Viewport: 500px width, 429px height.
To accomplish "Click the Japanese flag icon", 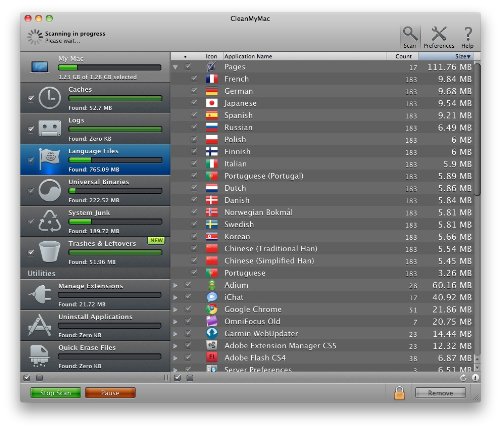I will click(212, 103).
